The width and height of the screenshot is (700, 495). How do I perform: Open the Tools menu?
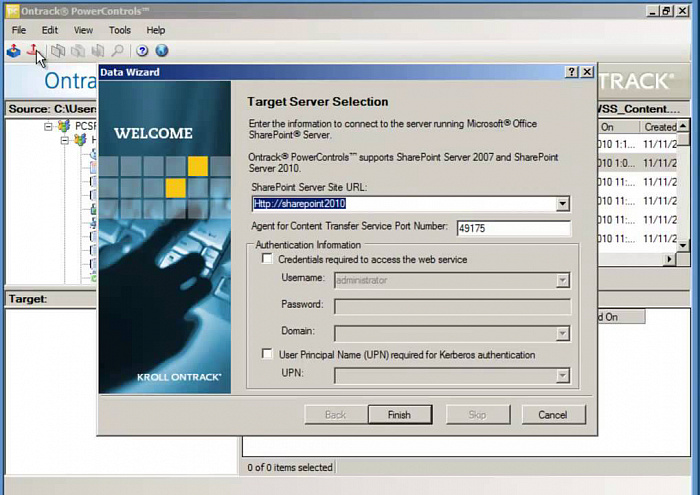(119, 30)
